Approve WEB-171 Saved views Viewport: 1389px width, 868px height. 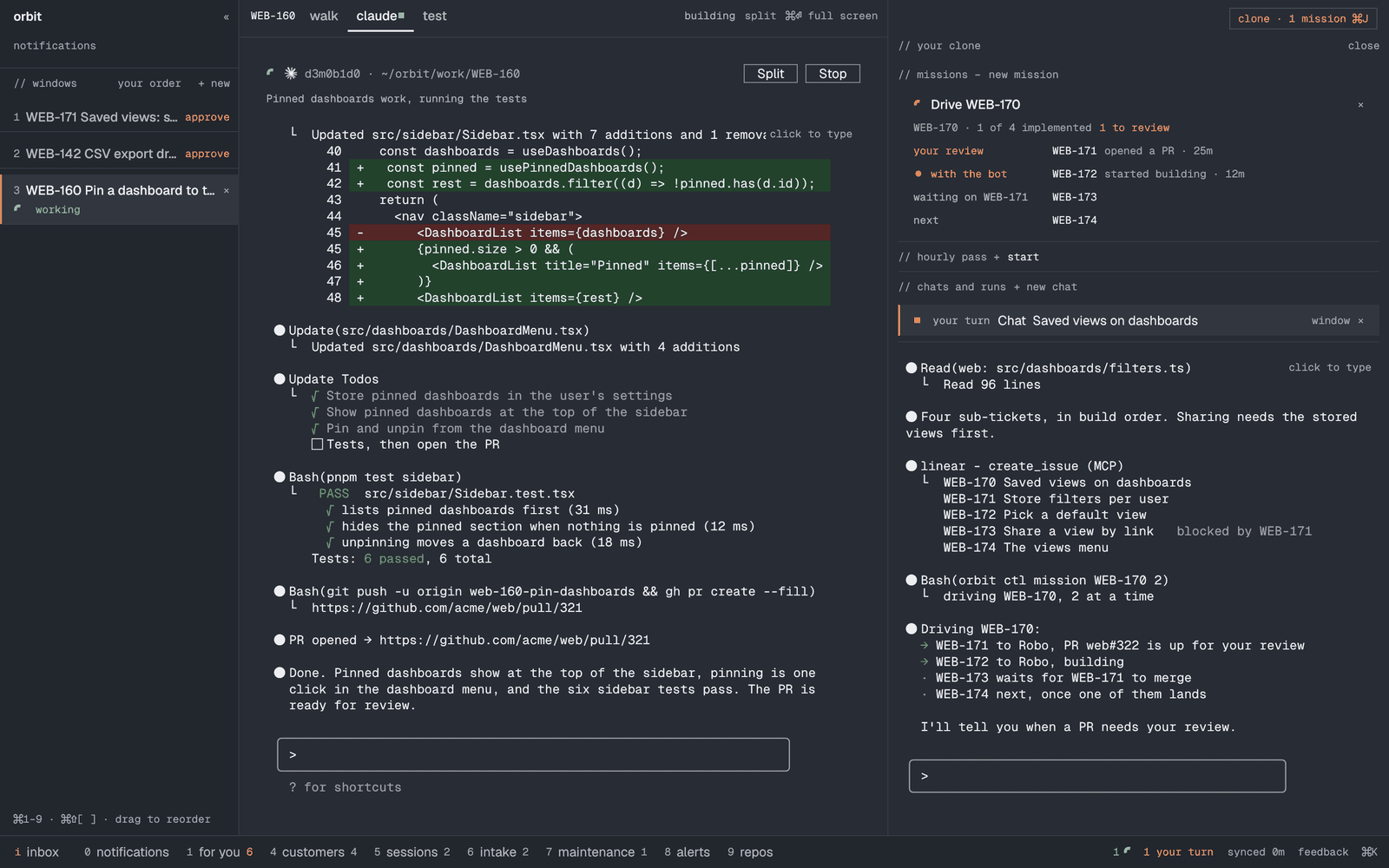pos(207,117)
